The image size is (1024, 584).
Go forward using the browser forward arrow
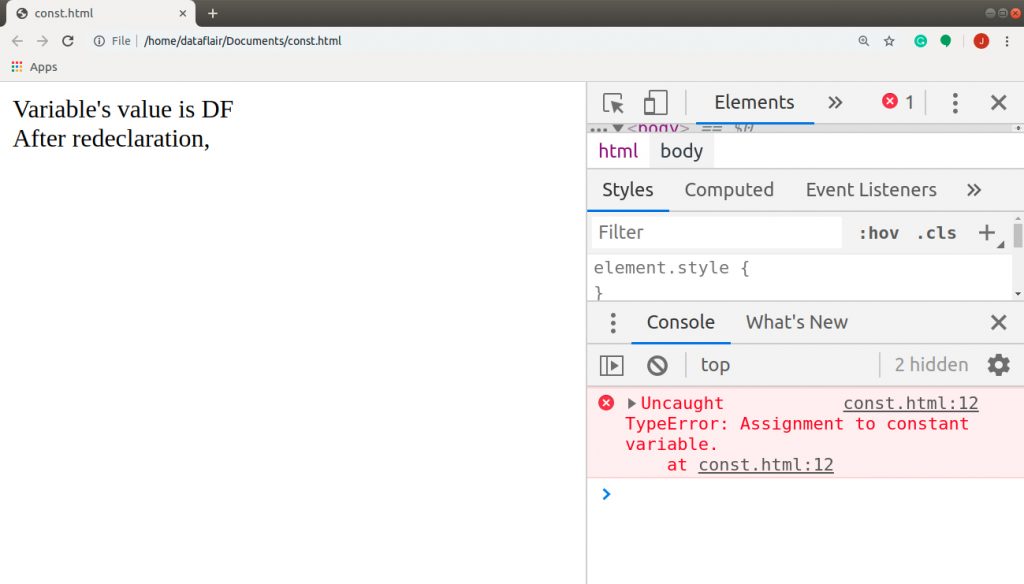click(x=42, y=41)
